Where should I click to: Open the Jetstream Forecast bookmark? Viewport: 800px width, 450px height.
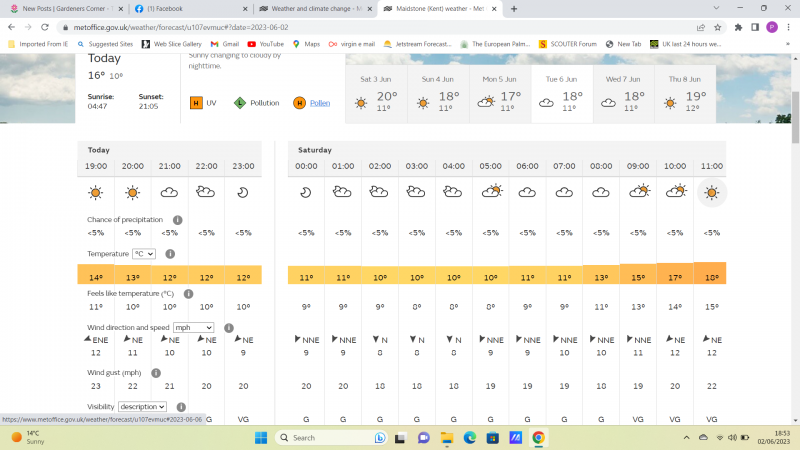417,44
